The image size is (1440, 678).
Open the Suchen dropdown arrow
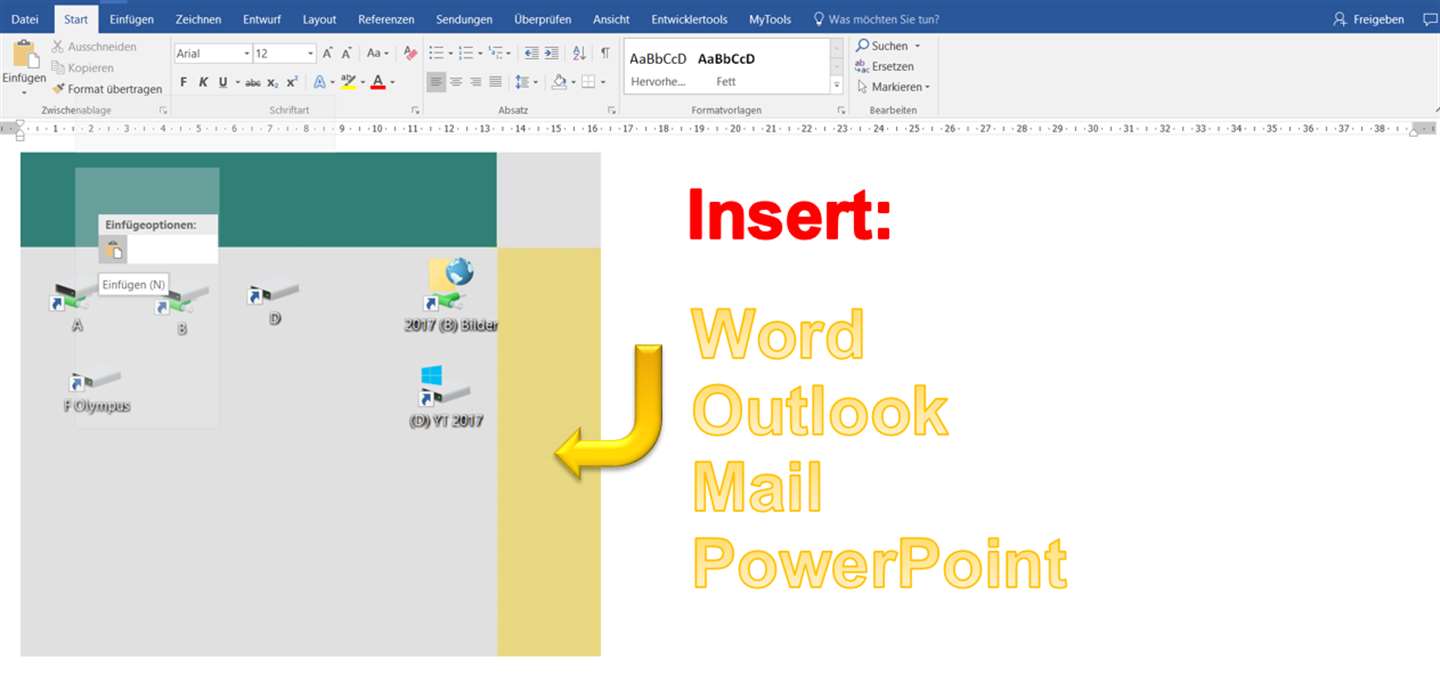coord(917,46)
